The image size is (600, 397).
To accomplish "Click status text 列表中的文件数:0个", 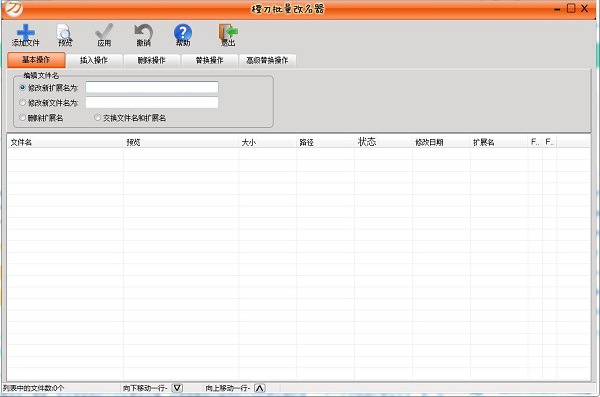I will tap(34, 388).
